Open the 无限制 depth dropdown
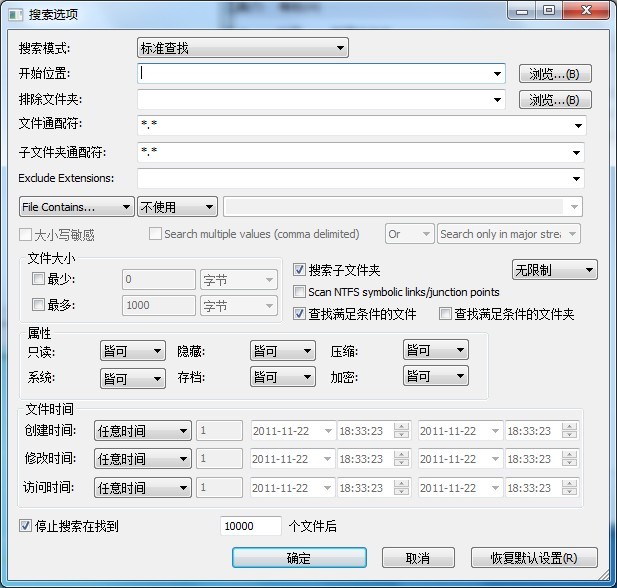Screen dimensions: 617x588 [x=554, y=270]
